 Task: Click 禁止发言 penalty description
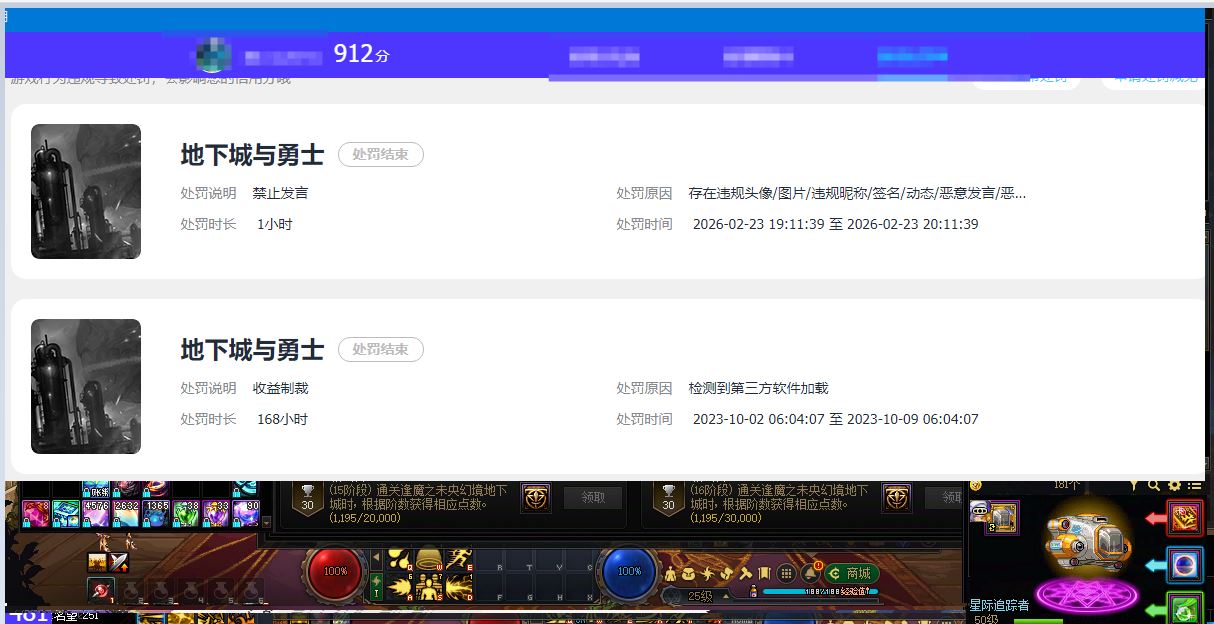(x=280, y=193)
